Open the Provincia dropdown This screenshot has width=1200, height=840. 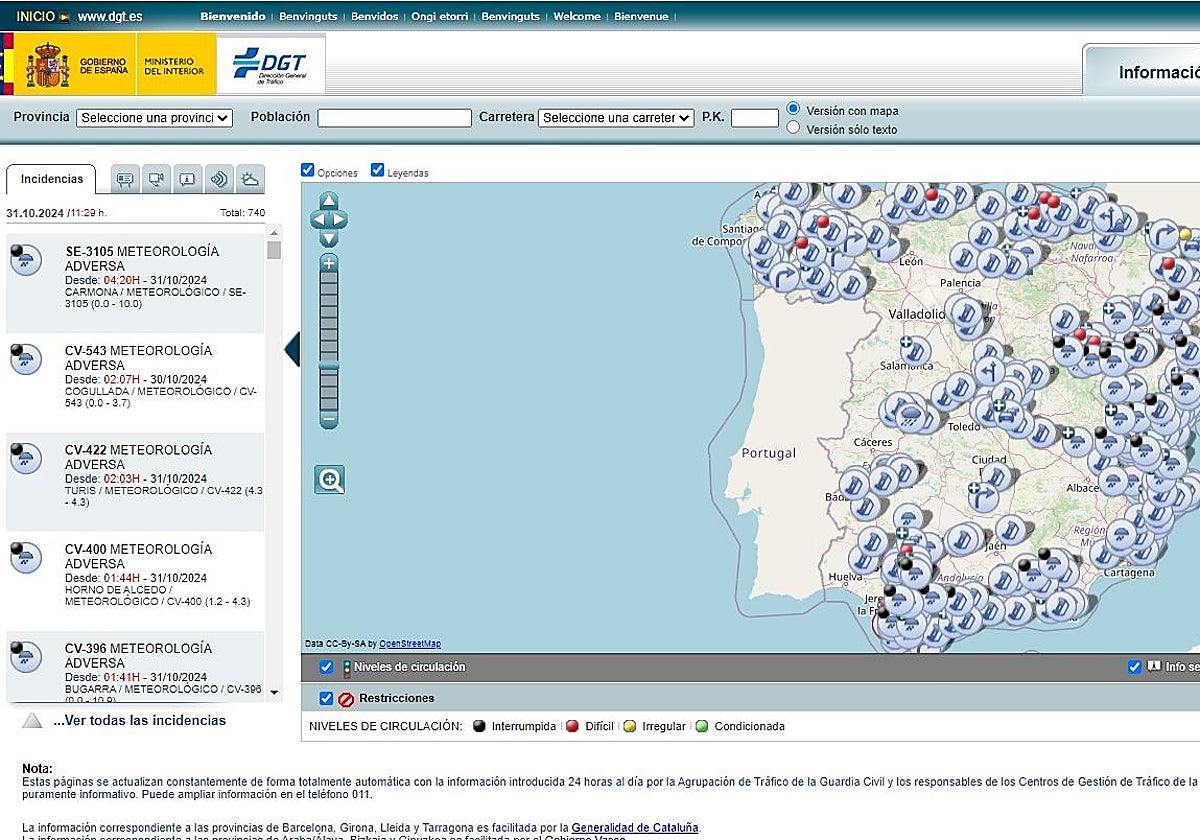pyautogui.click(x=154, y=118)
